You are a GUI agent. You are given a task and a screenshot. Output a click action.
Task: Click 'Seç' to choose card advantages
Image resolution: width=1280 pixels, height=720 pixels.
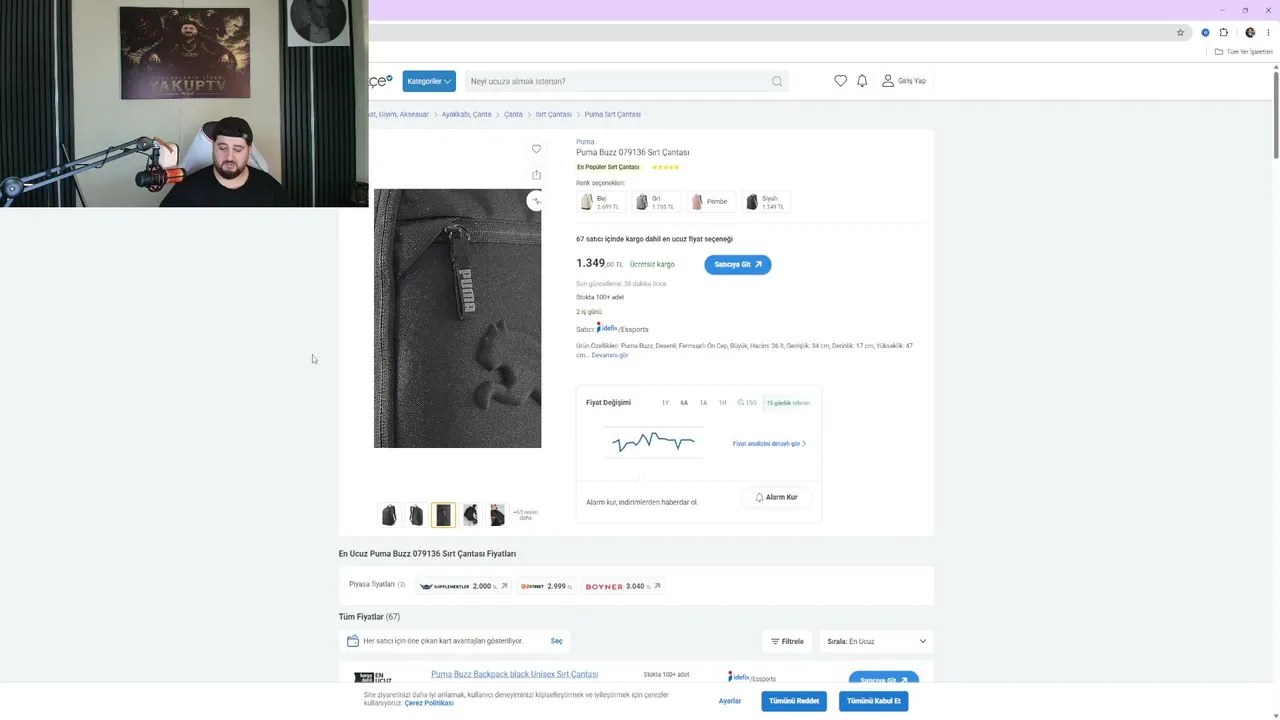pos(556,641)
